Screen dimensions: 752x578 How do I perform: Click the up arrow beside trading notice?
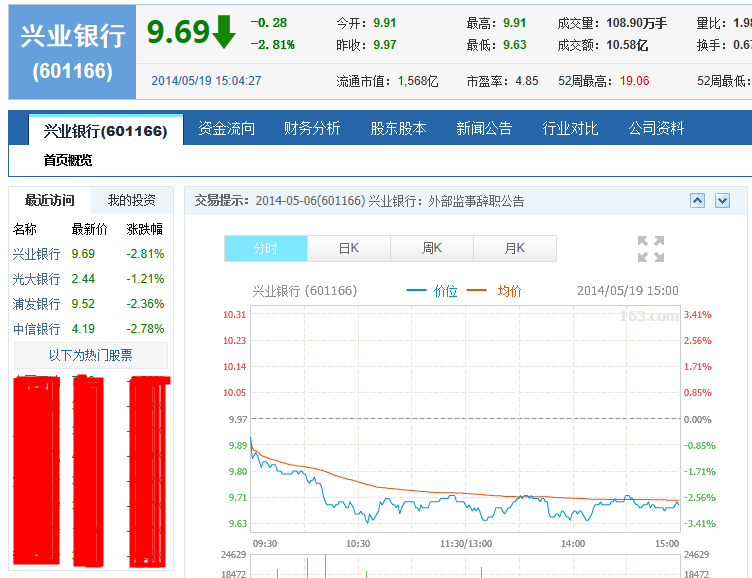pos(697,201)
